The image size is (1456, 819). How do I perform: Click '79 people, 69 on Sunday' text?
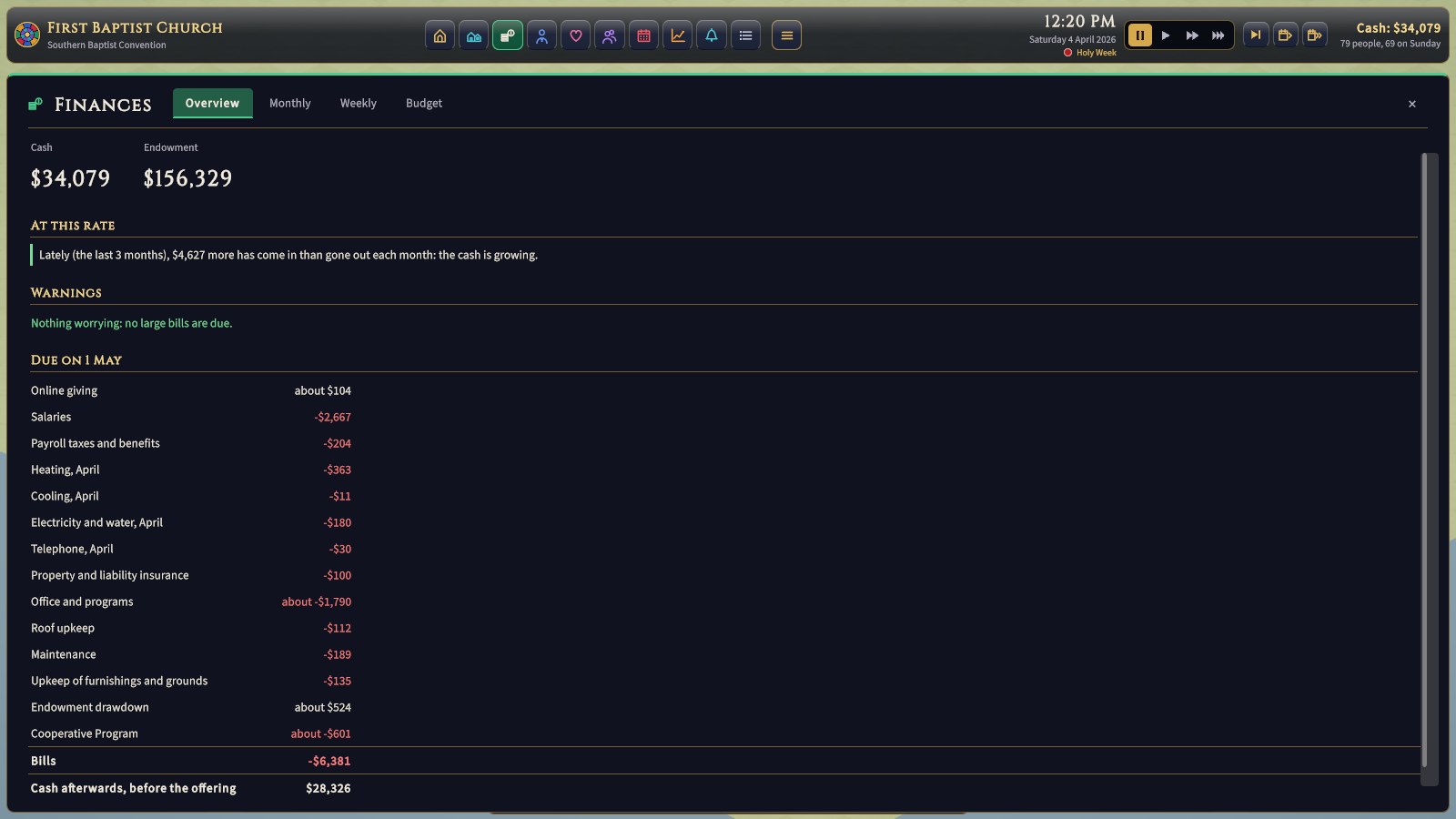click(x=1390, y=44)
